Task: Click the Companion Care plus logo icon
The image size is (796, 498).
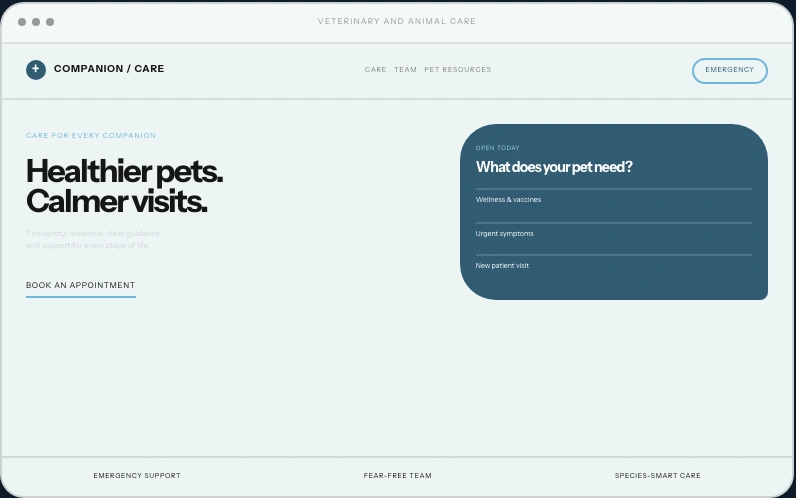Action: (36, 70)
